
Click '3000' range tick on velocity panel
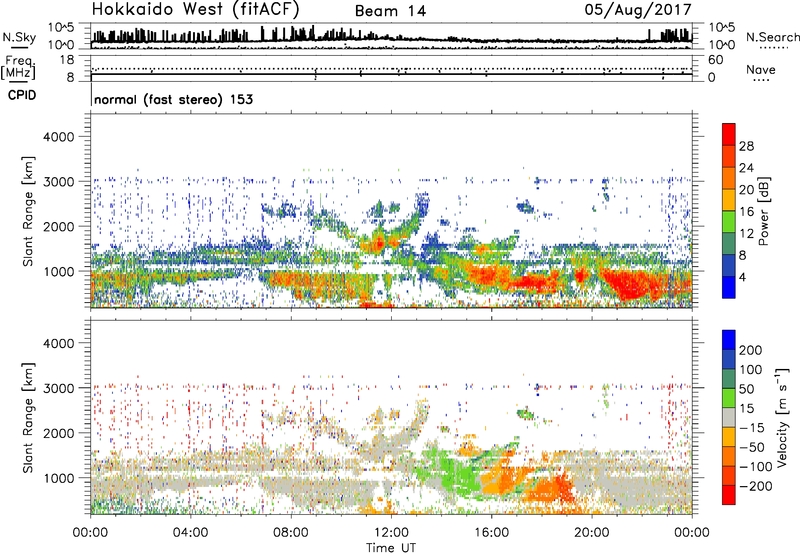58,388
